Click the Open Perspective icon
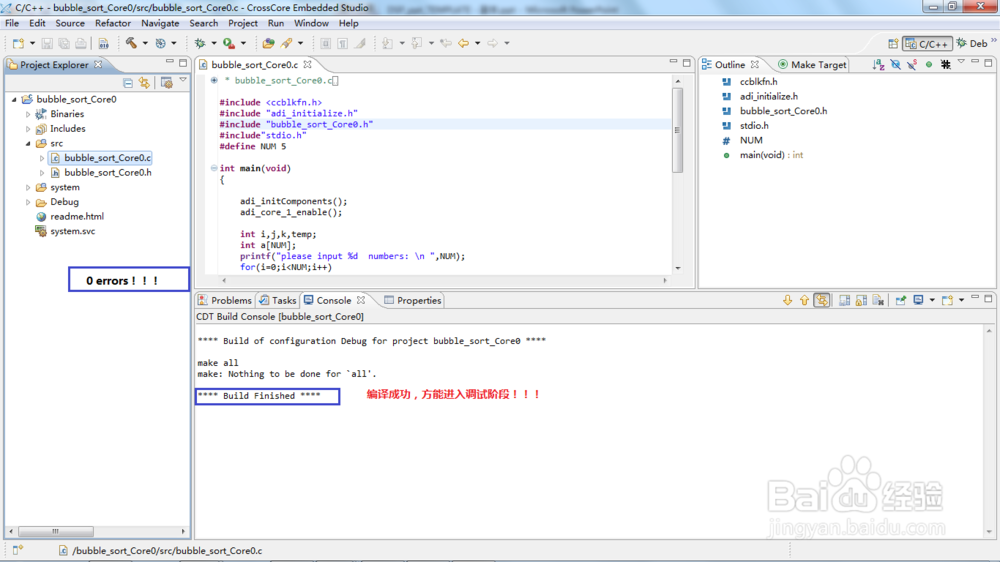1000x562 pixels. point(893,43)
